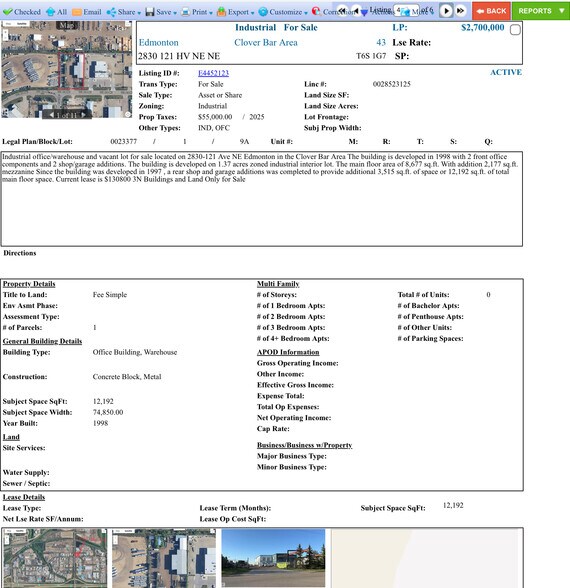Select the All listings icon

pyautogui.click(x=50, y=12)
